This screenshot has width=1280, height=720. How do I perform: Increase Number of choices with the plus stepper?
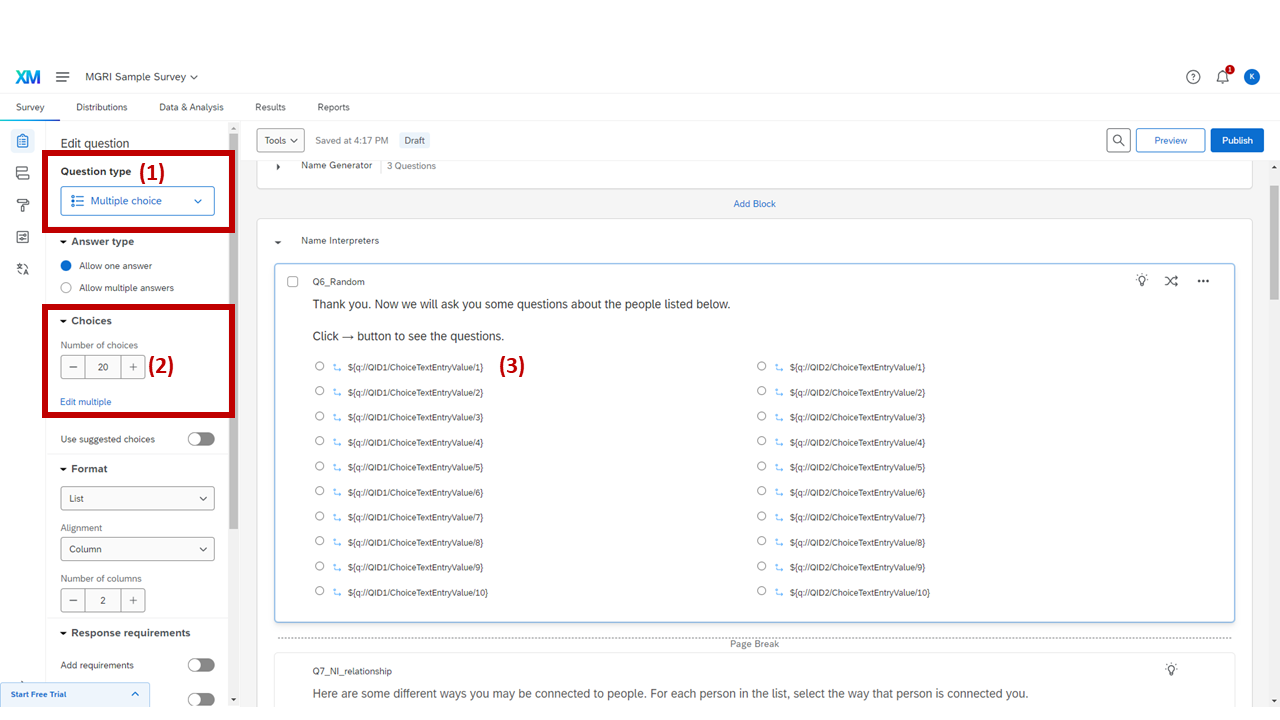point(132,366)
